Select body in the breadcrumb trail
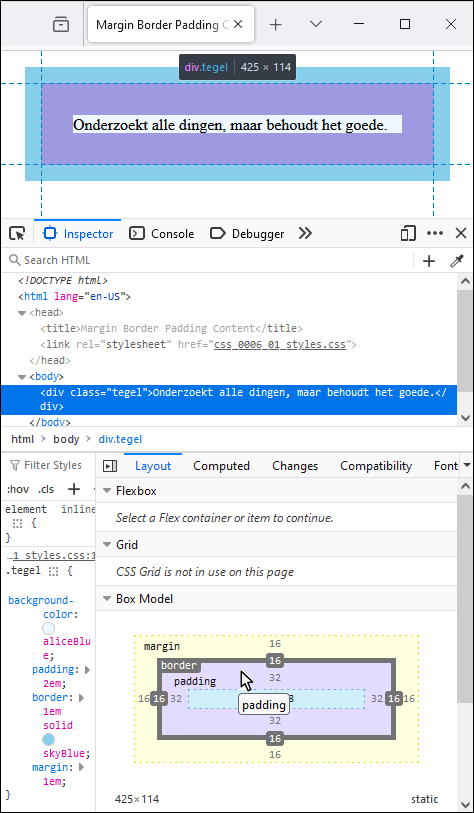 click(x=66, y=440)
